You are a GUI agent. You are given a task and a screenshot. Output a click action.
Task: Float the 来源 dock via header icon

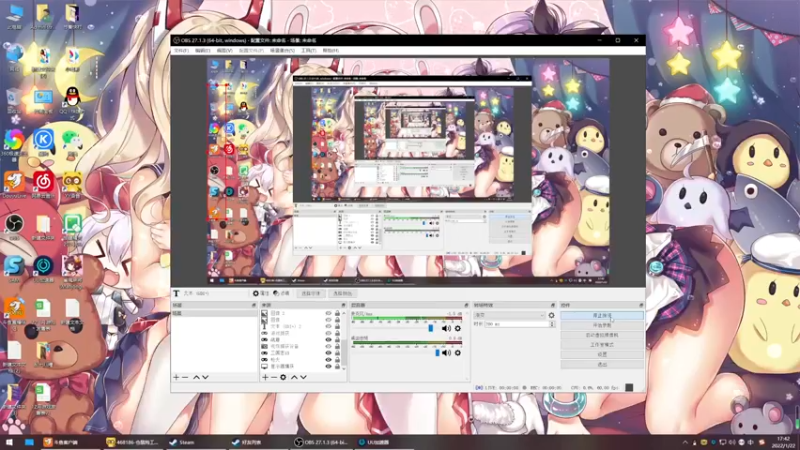343,305
